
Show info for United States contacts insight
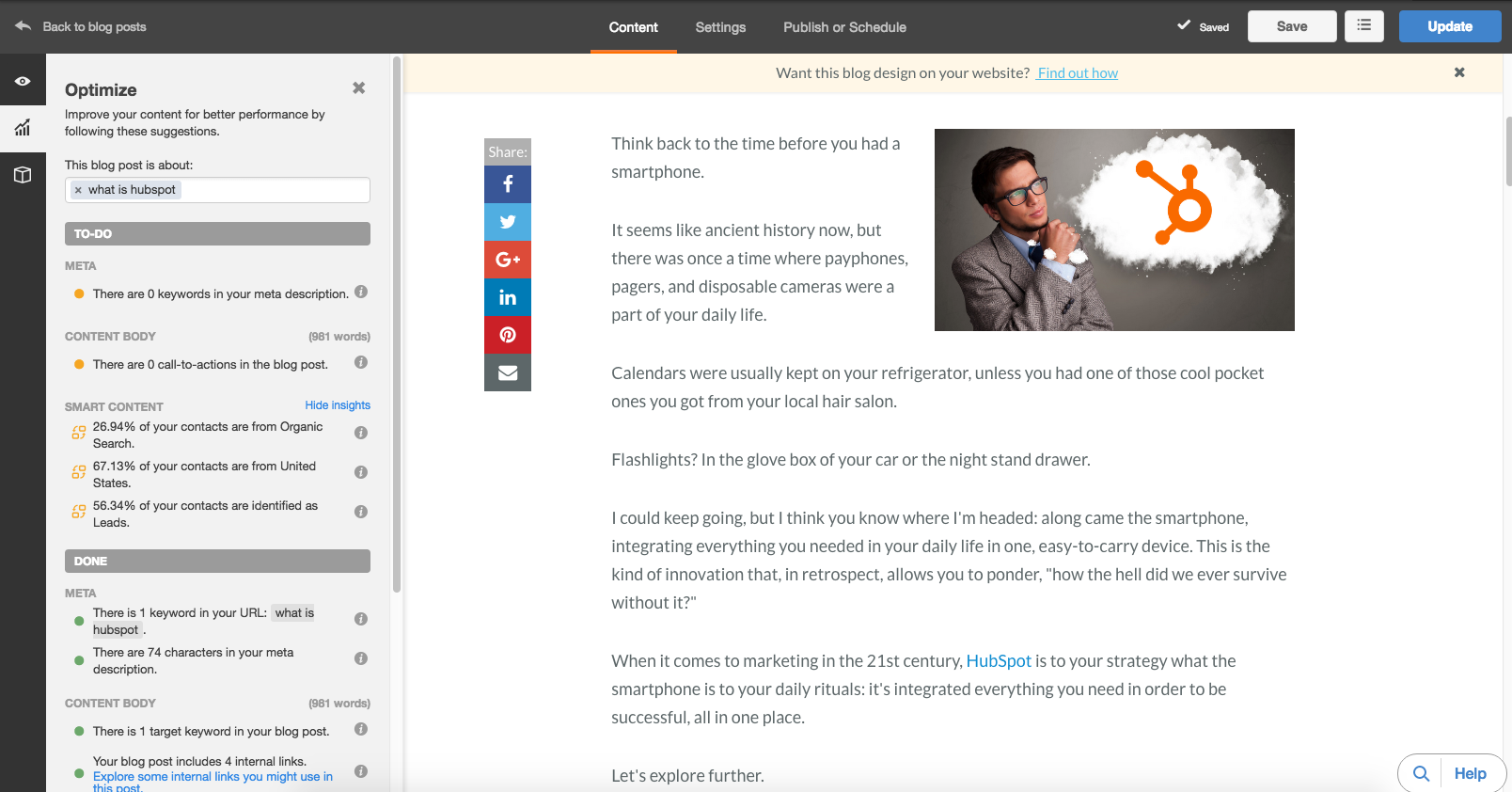[361, 472]
